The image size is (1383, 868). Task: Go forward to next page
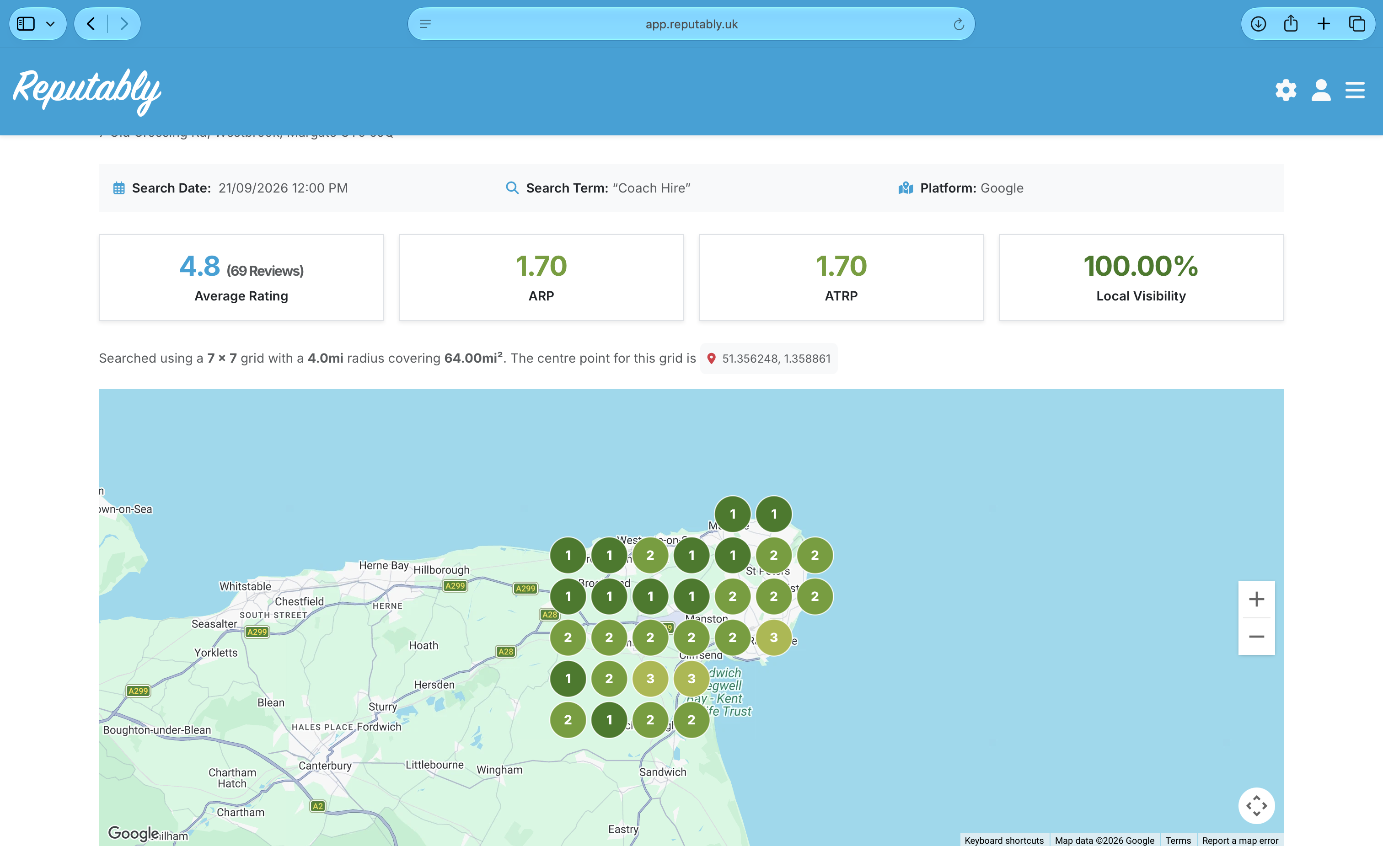(124, 23)
